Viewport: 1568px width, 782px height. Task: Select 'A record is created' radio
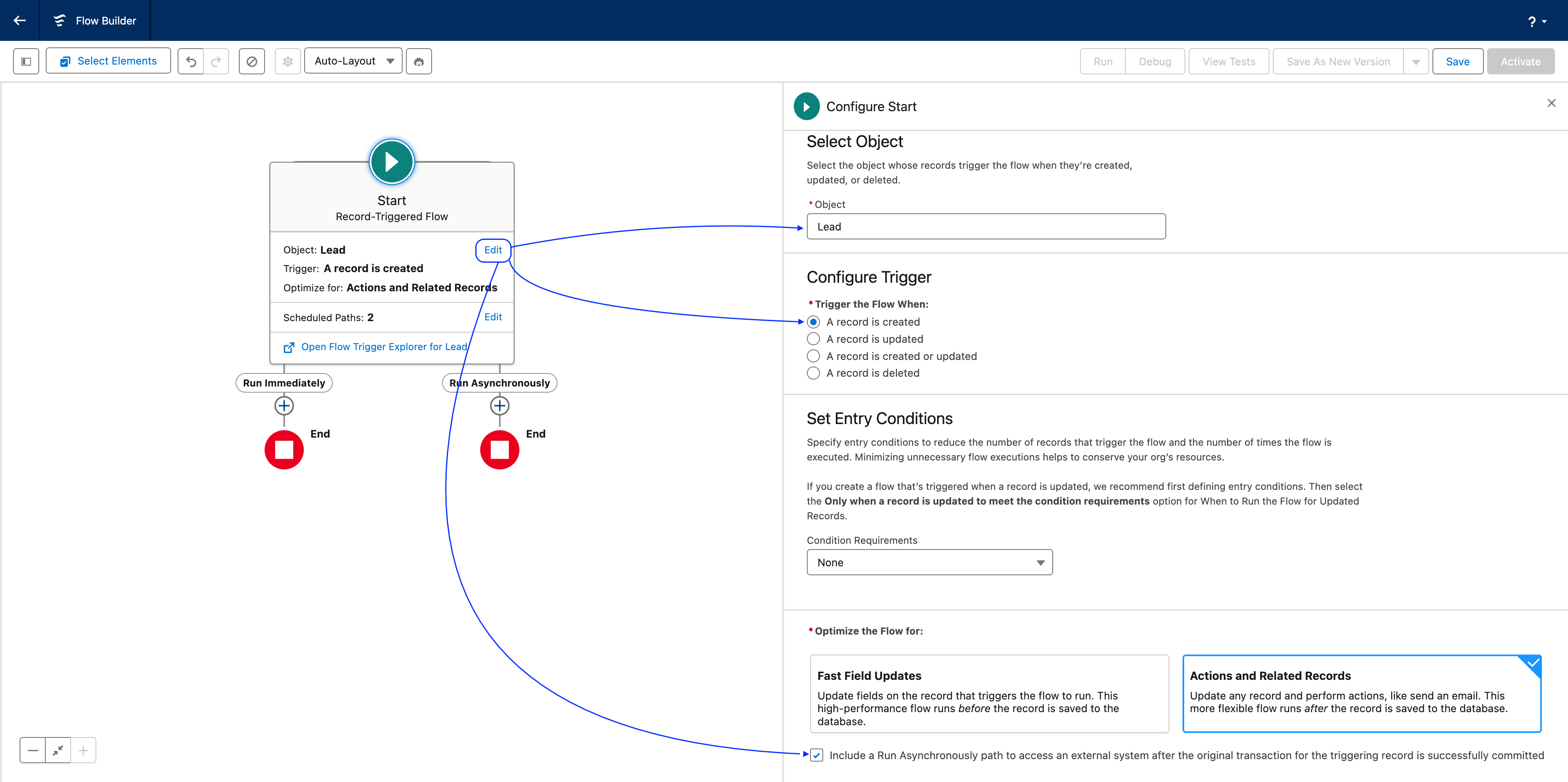[x=813, y=322]
